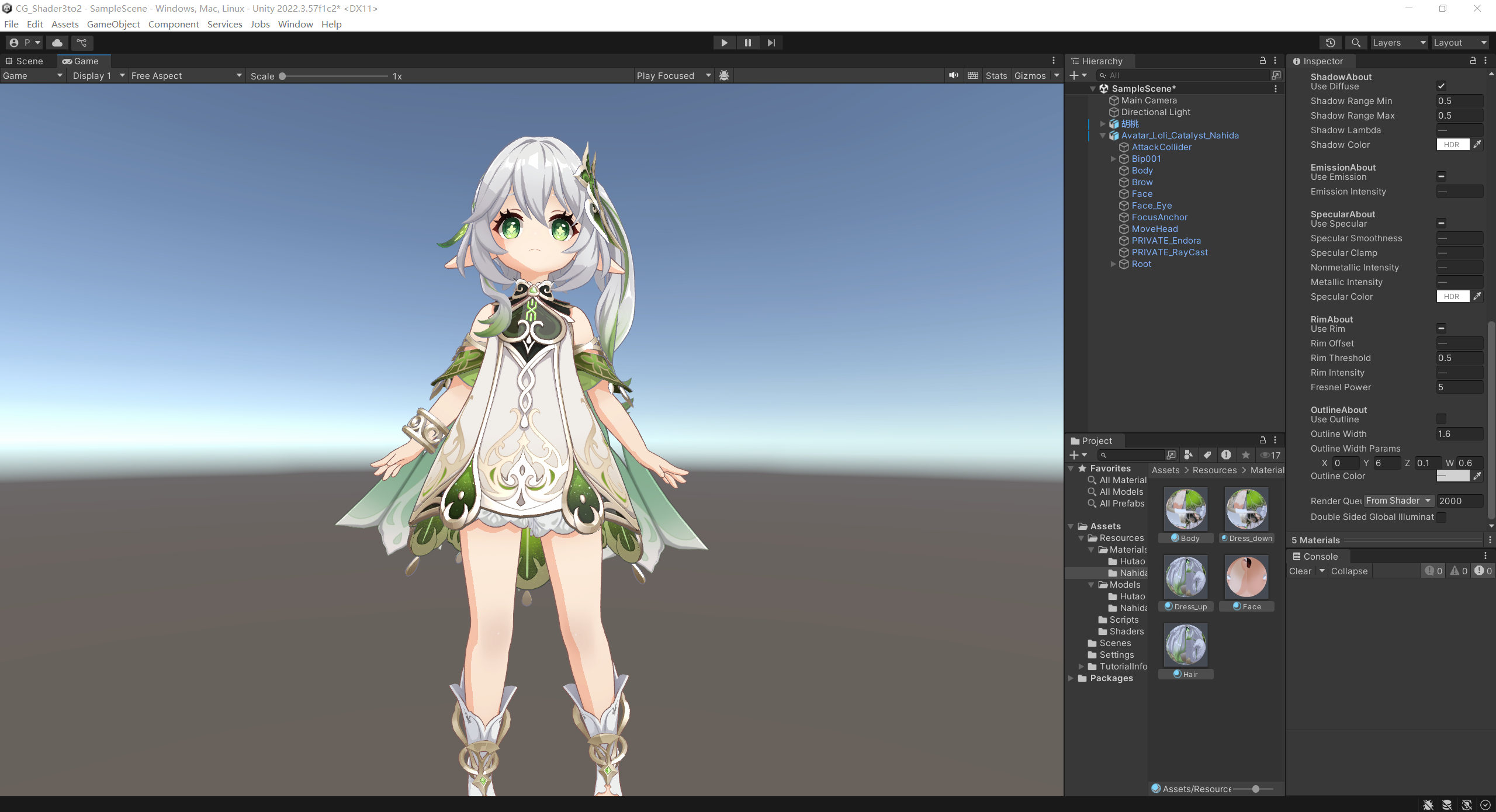
Task: Enable the Use Outline checkbox
Action: pos(1441,419)
